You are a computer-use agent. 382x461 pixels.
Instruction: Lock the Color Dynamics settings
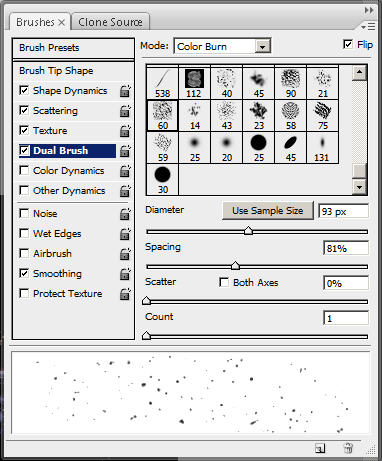125,171
